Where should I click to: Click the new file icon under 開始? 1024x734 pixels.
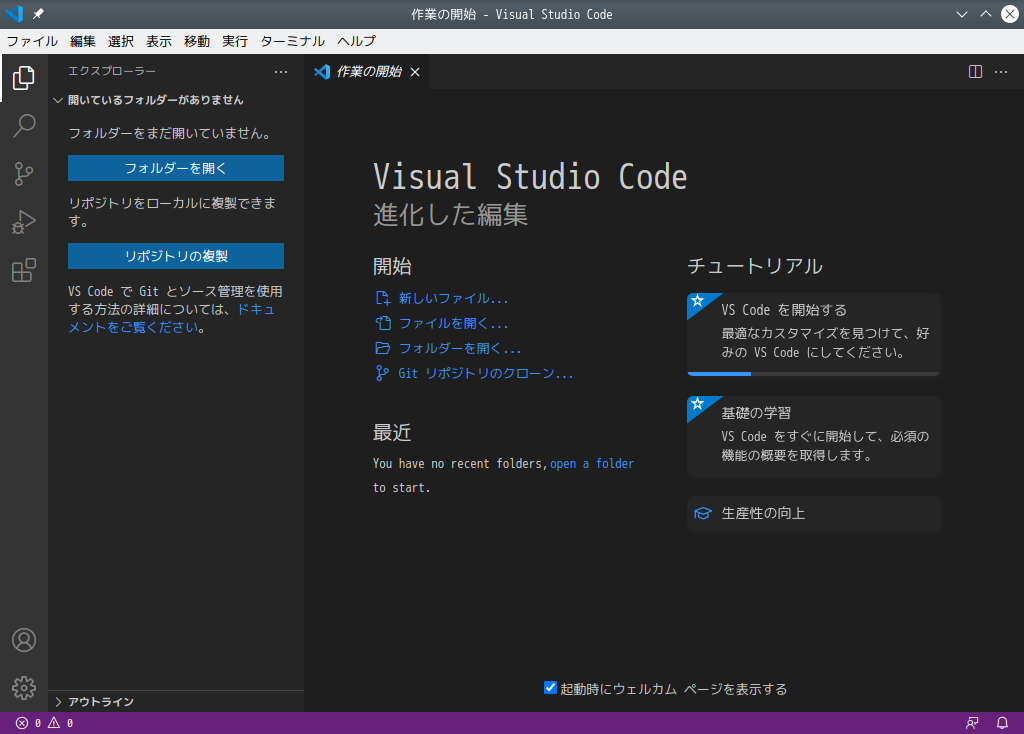pyautogui.click(x=383, y=298)
